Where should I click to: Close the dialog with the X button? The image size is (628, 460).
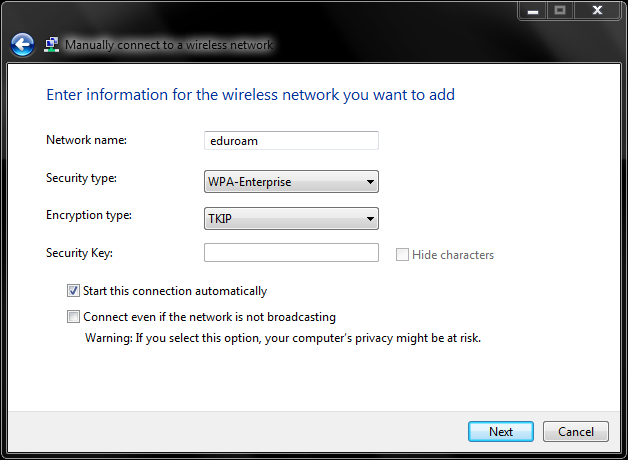[x=597, y=10]
